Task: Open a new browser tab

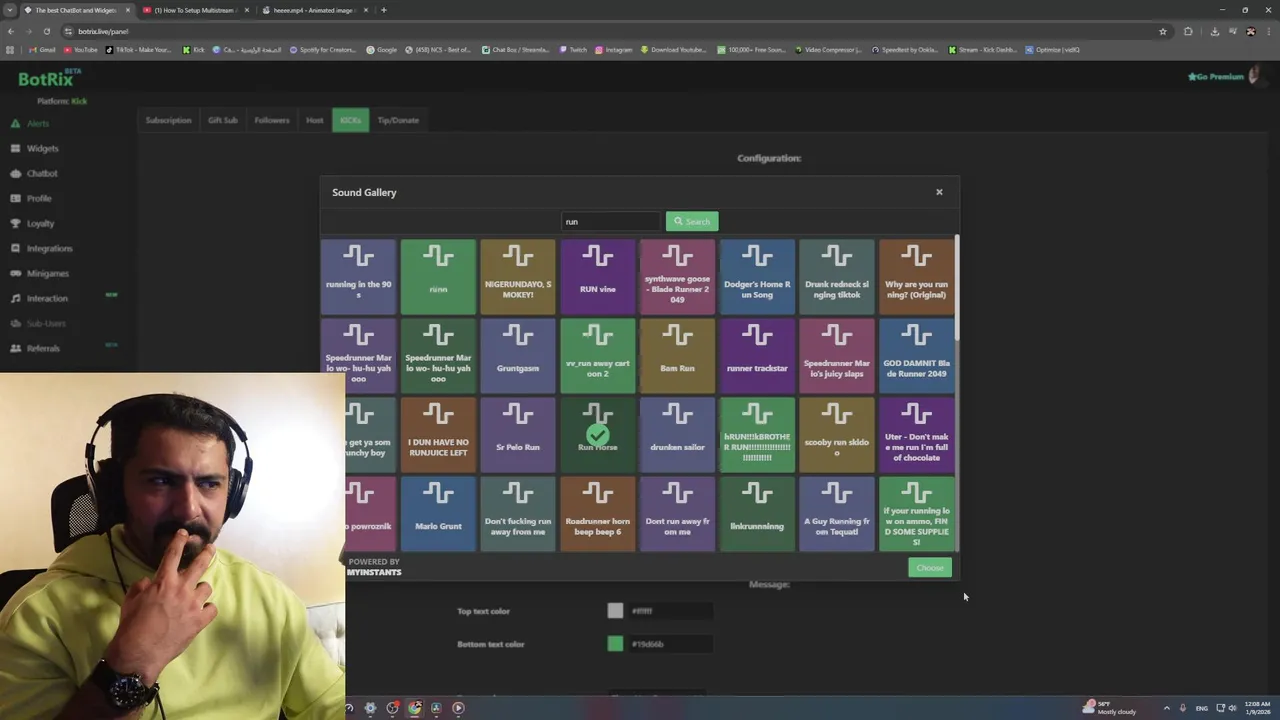Action: 384,10
